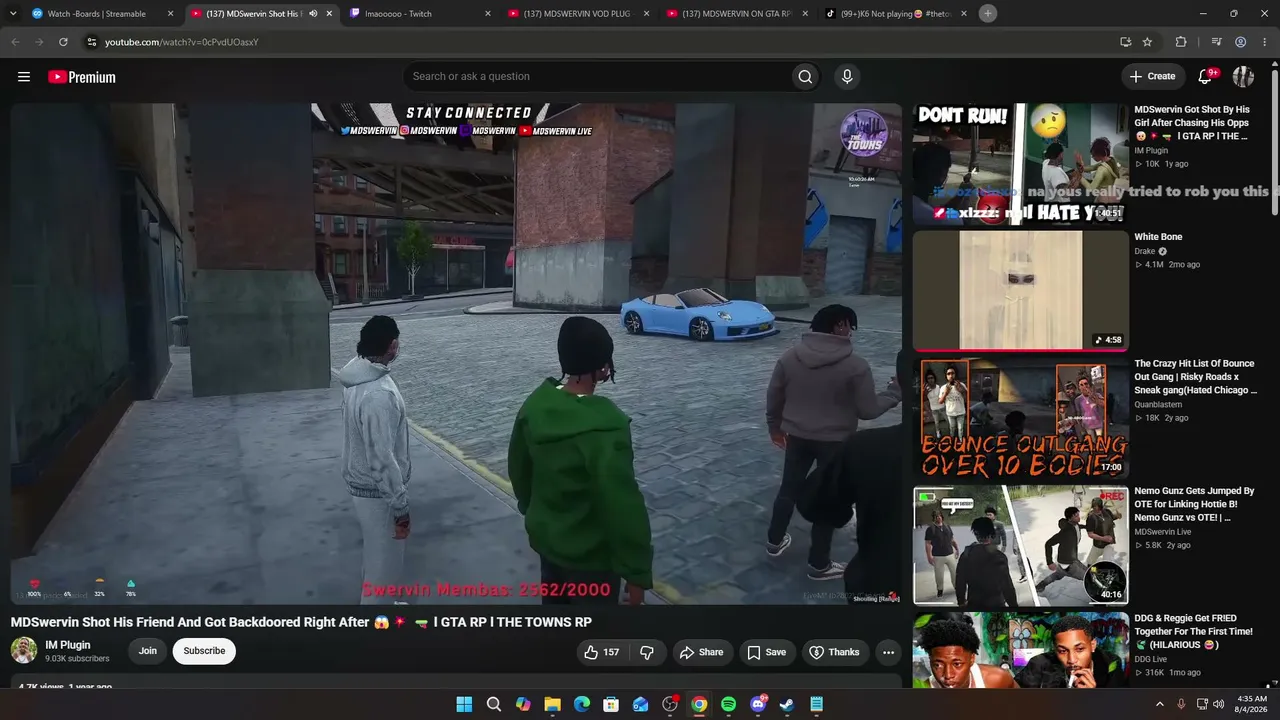
Task: Start voice search with the microphone
Action: 847,77
